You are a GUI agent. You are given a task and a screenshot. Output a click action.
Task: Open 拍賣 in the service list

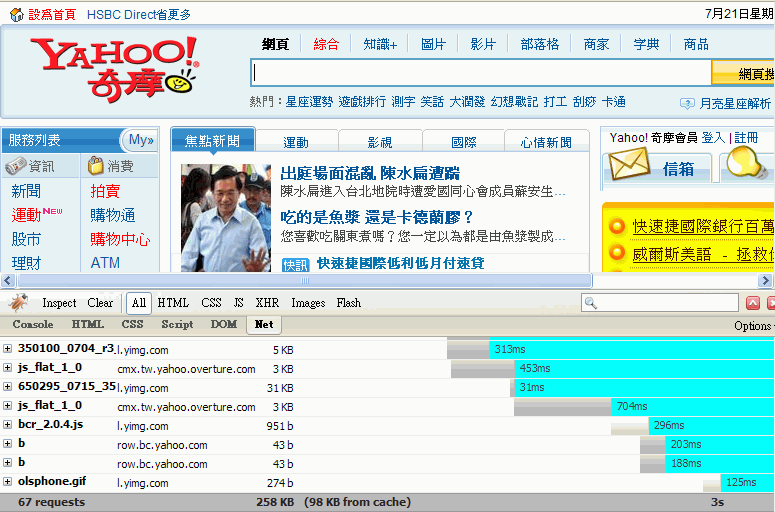click(x=105, y=191)
